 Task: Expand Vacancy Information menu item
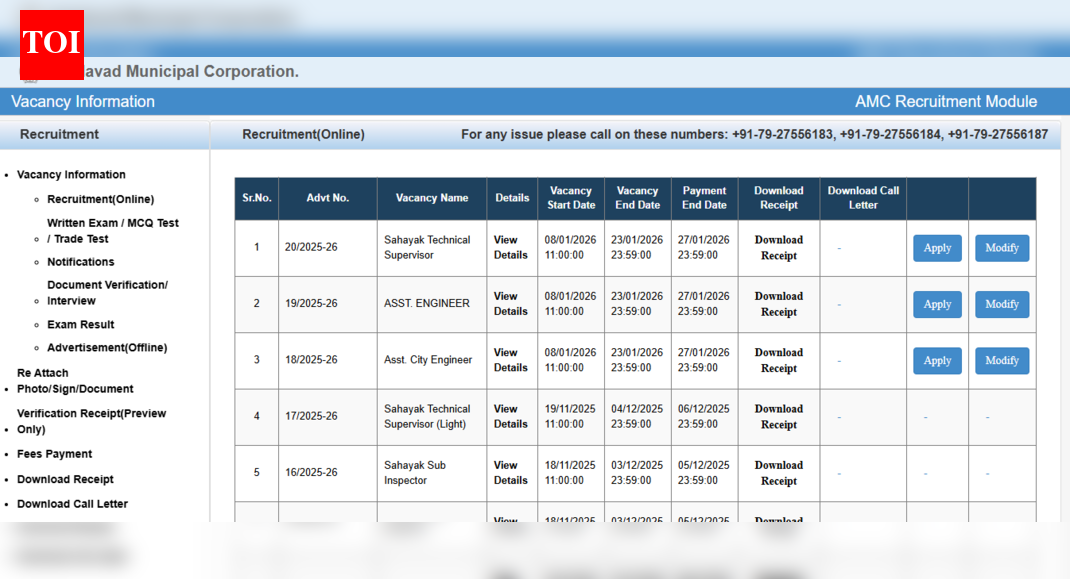[x=71, y=175]
